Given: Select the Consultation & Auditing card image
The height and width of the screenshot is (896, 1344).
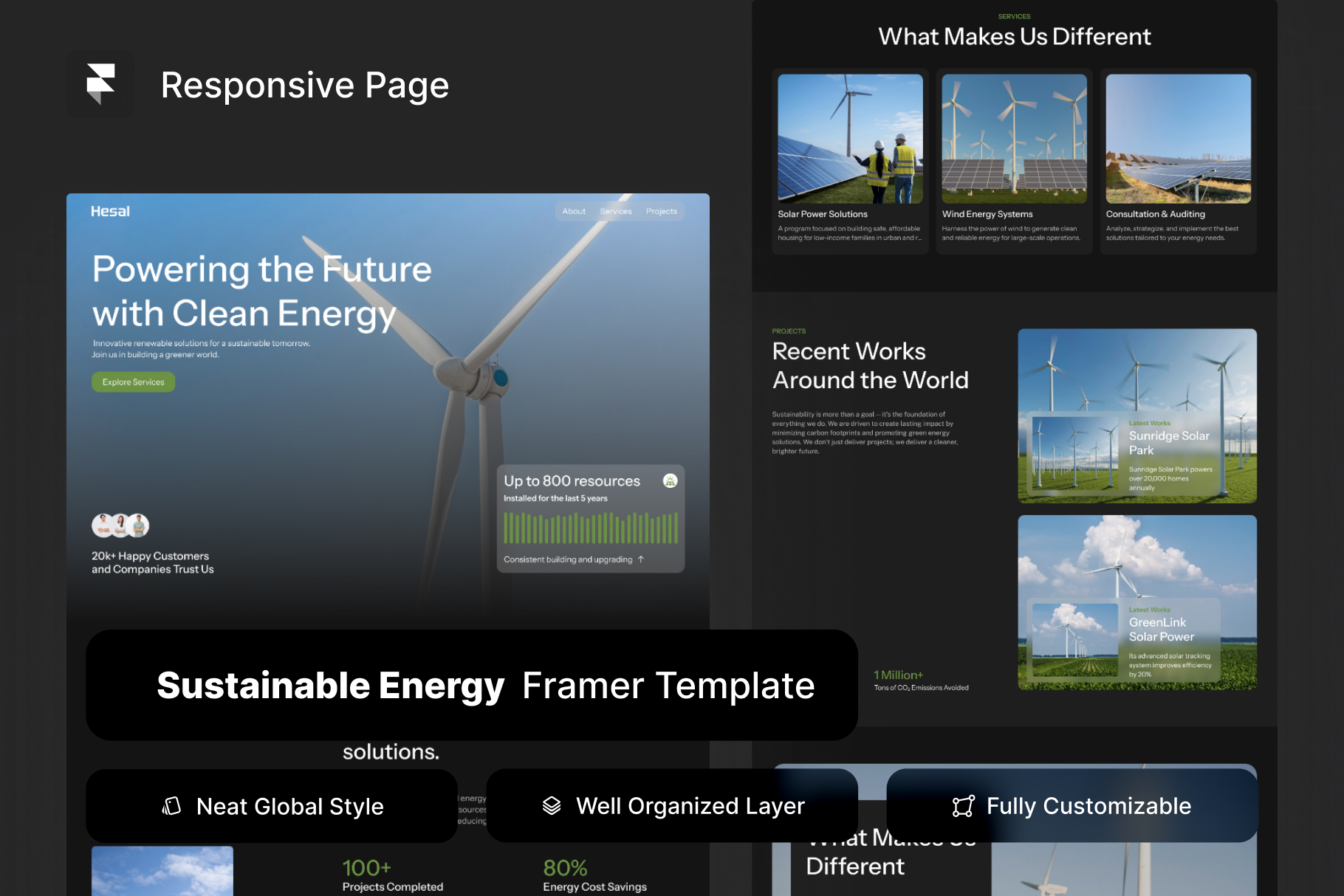Looking at the screenshot, I should pyautogui.click(x=1178, y=139).
